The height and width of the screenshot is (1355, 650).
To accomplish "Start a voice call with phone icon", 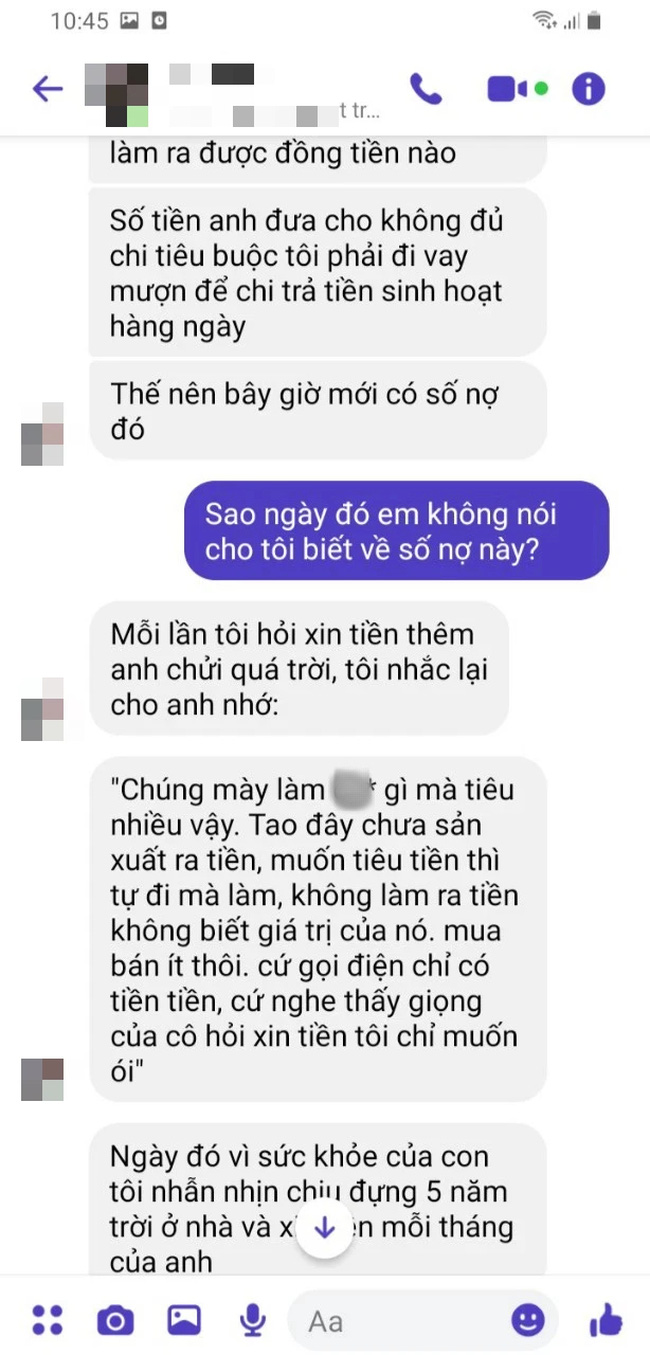I will pyautogui.click(x=426, y=89).
